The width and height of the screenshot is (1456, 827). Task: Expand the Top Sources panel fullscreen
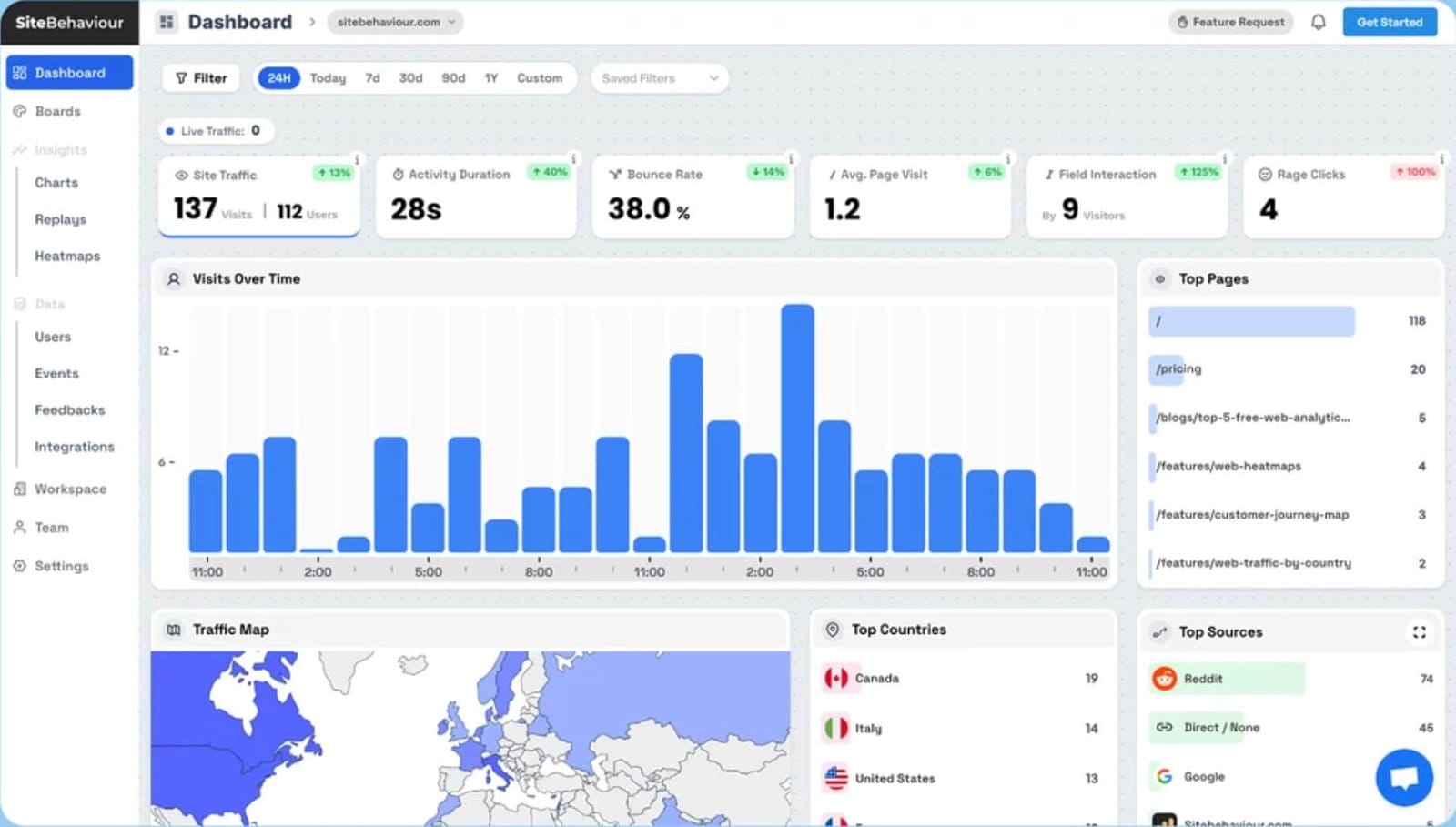pos(1419,632)
